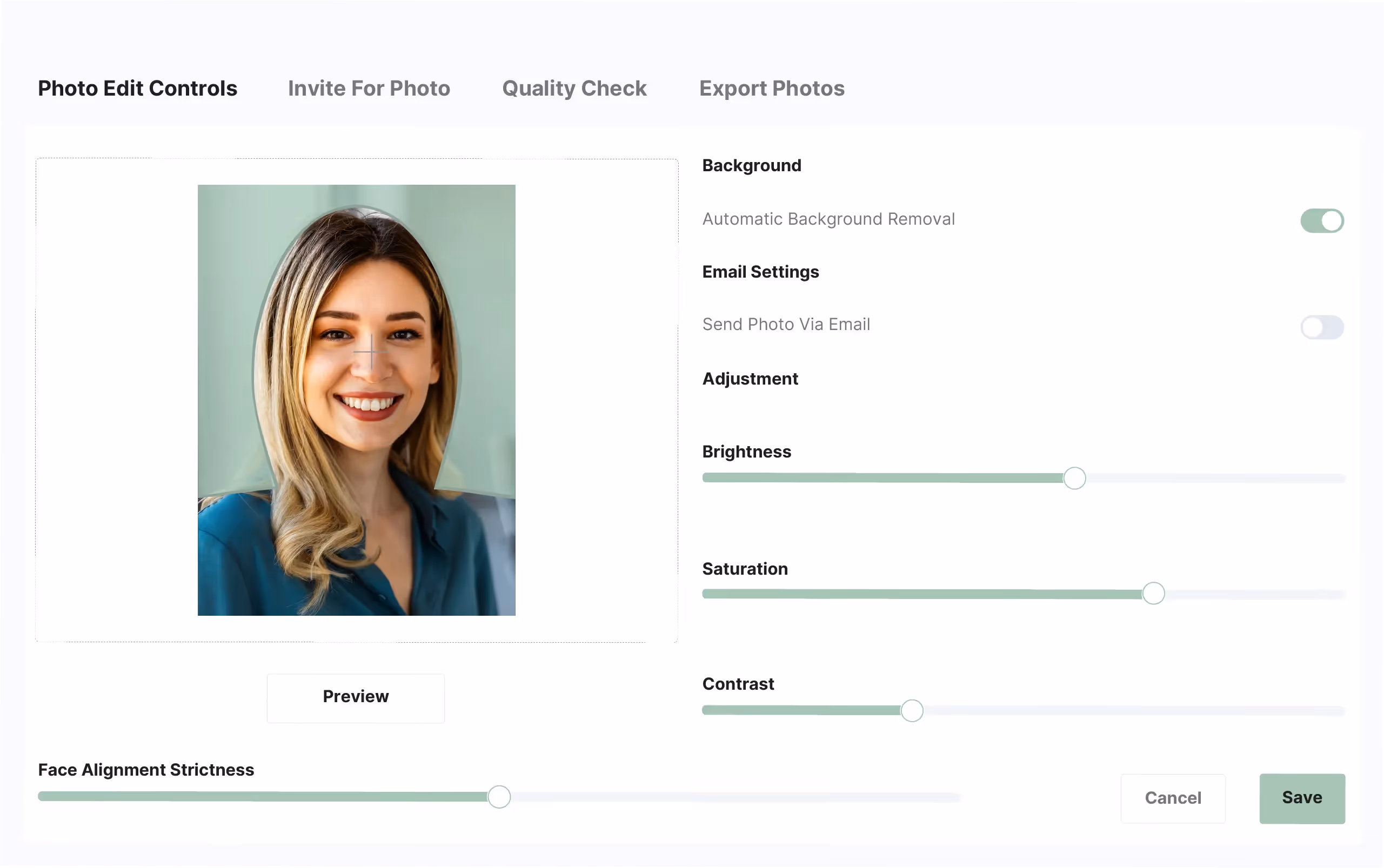Click the 'Face Alignment Strictness' label
The image size is (1384, 868).
point(146,770)
